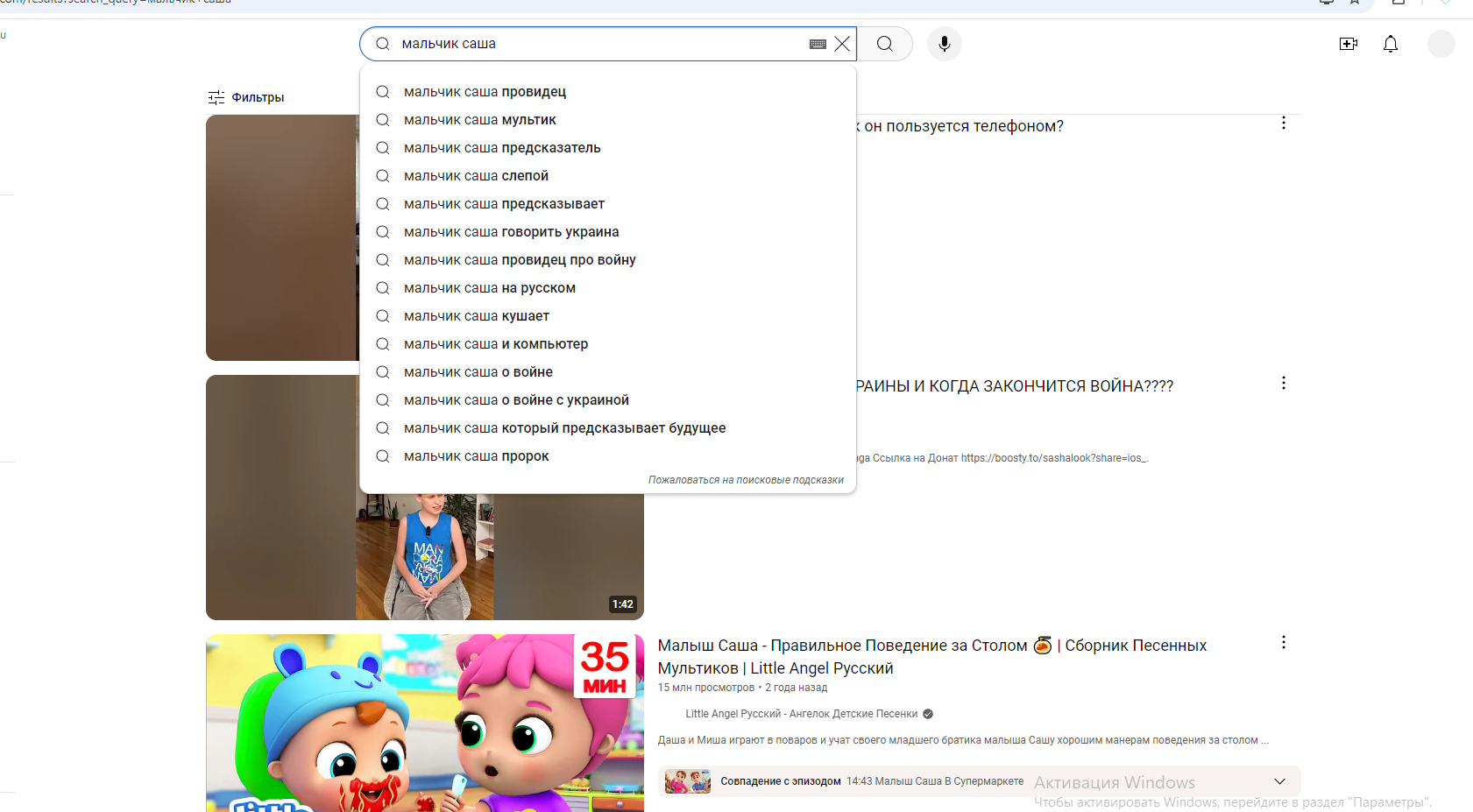
Task: Open three-dot menu of first video result
Action: (x=1283, y=124)
